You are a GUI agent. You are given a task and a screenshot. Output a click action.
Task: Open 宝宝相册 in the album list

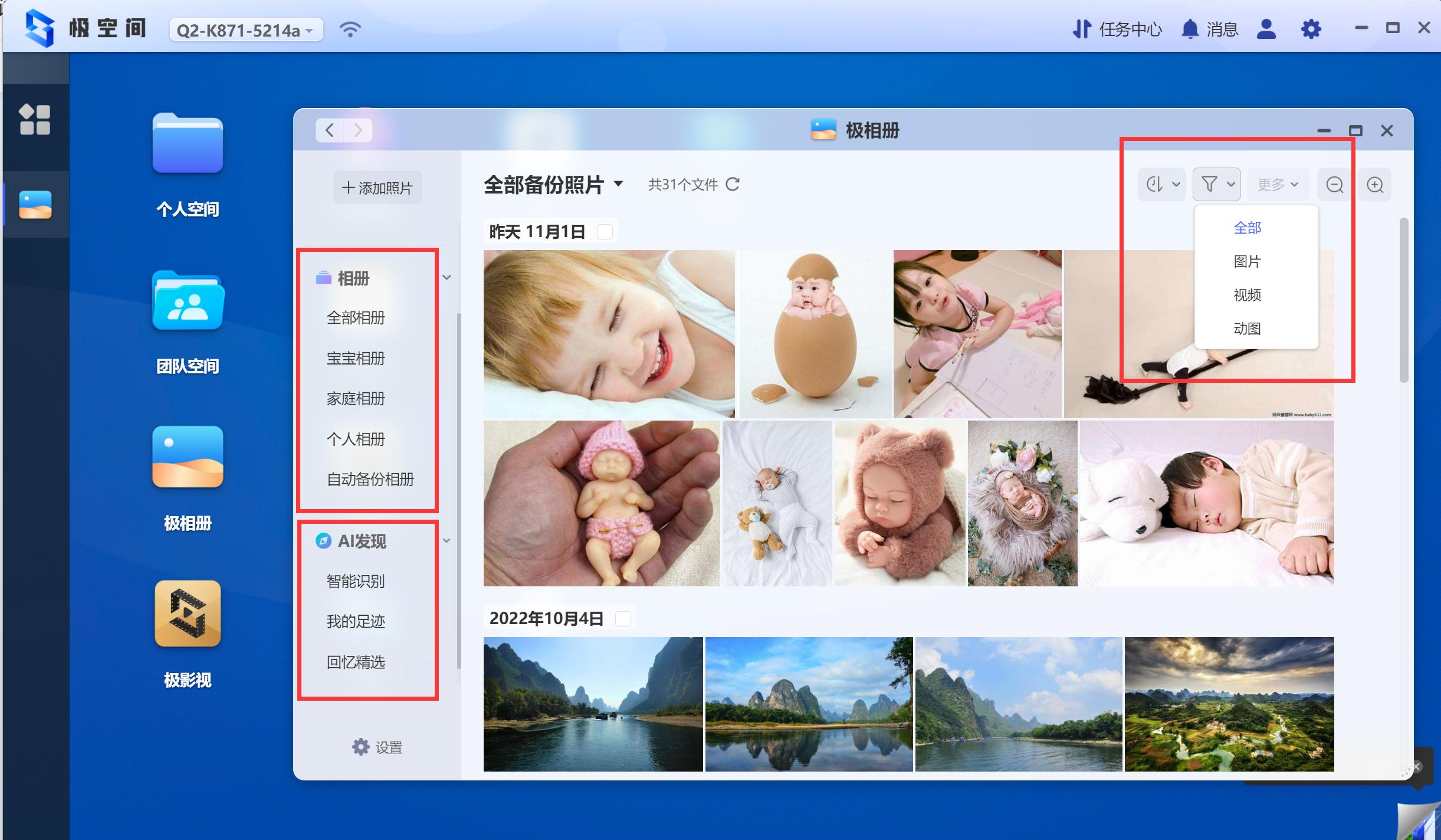pyautogui.click(x=356, y=357)
